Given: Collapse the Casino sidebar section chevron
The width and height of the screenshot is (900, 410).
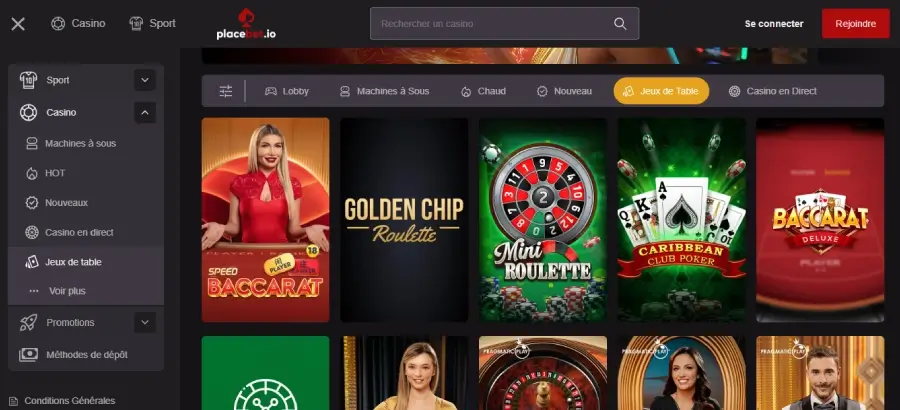Looking at the screenshot, I should coord(145,113).
